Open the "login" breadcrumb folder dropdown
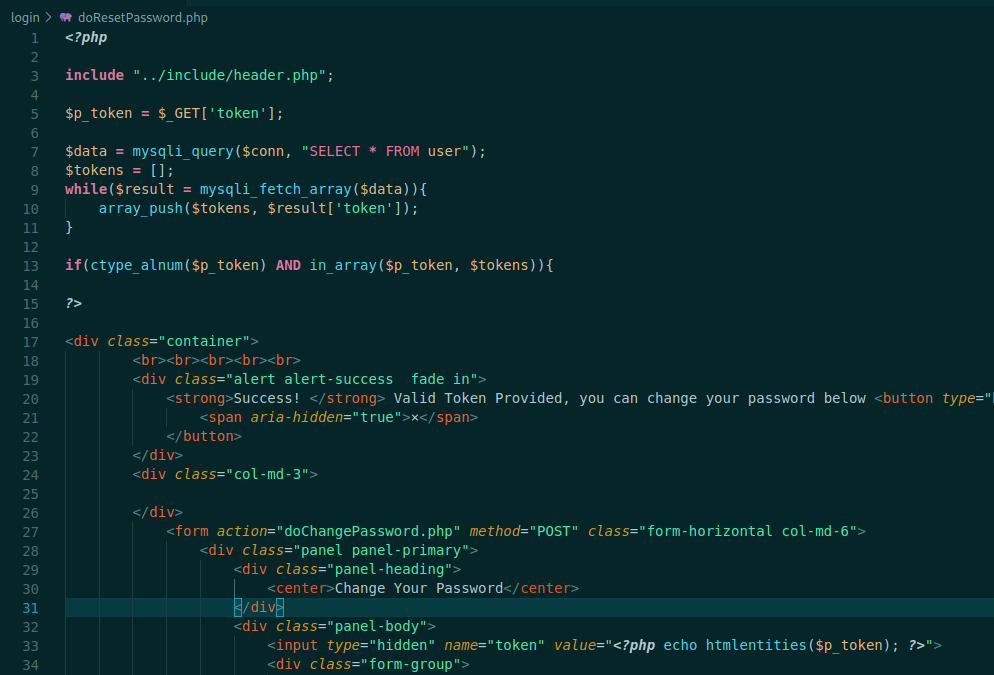Viewport: 994px width, 675px height. (x=25, y=17)
